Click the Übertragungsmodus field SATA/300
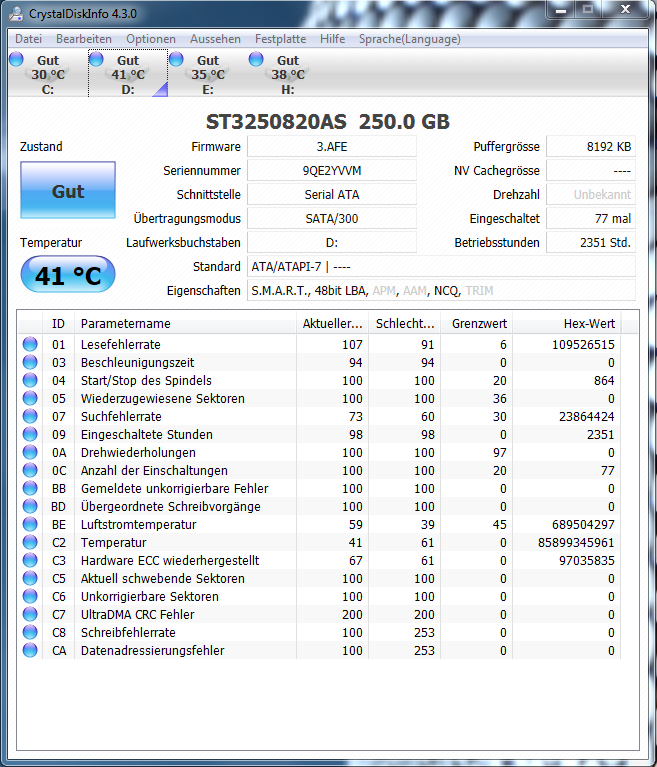 click(332, 219)
